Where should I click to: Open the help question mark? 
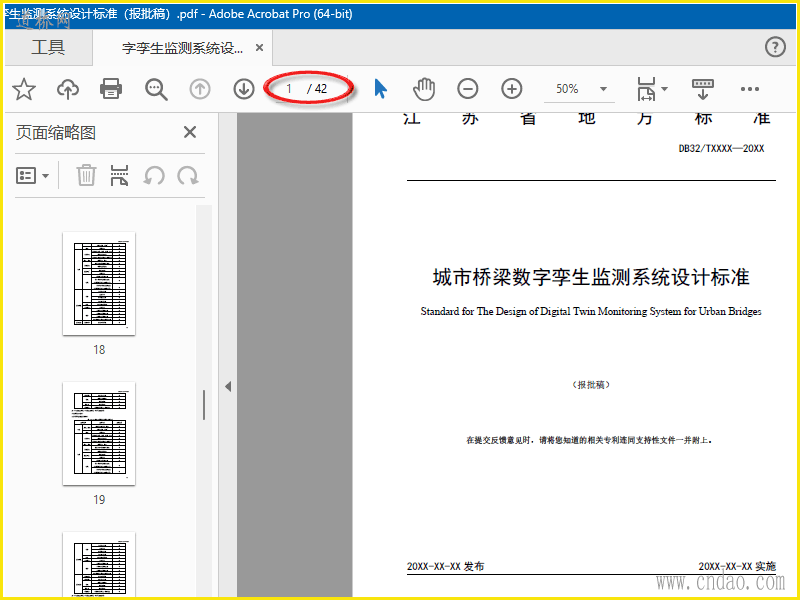point(775,47)
